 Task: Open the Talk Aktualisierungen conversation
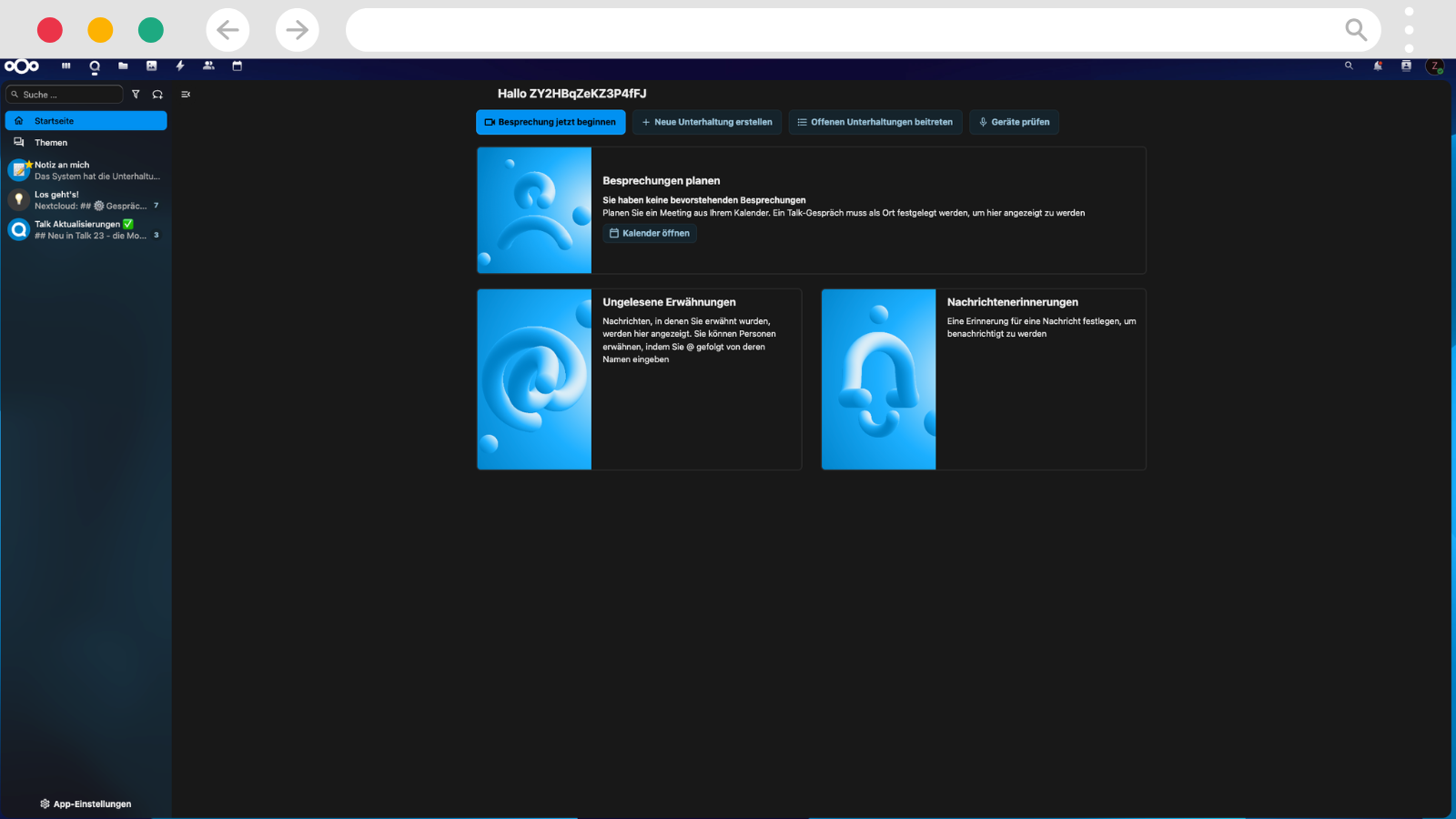coord(86,229)
